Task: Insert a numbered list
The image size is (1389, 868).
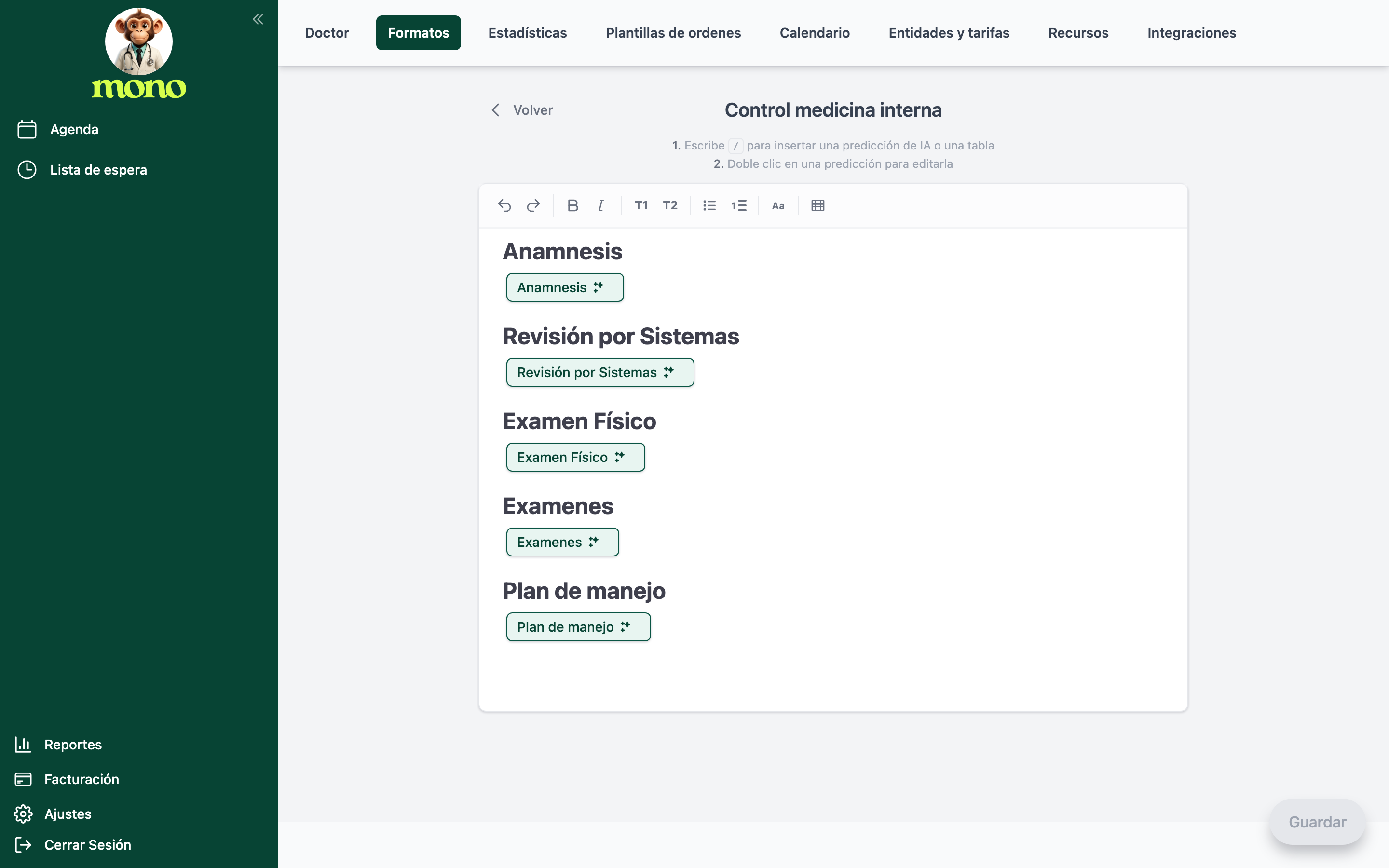Action: pos(739,205)
